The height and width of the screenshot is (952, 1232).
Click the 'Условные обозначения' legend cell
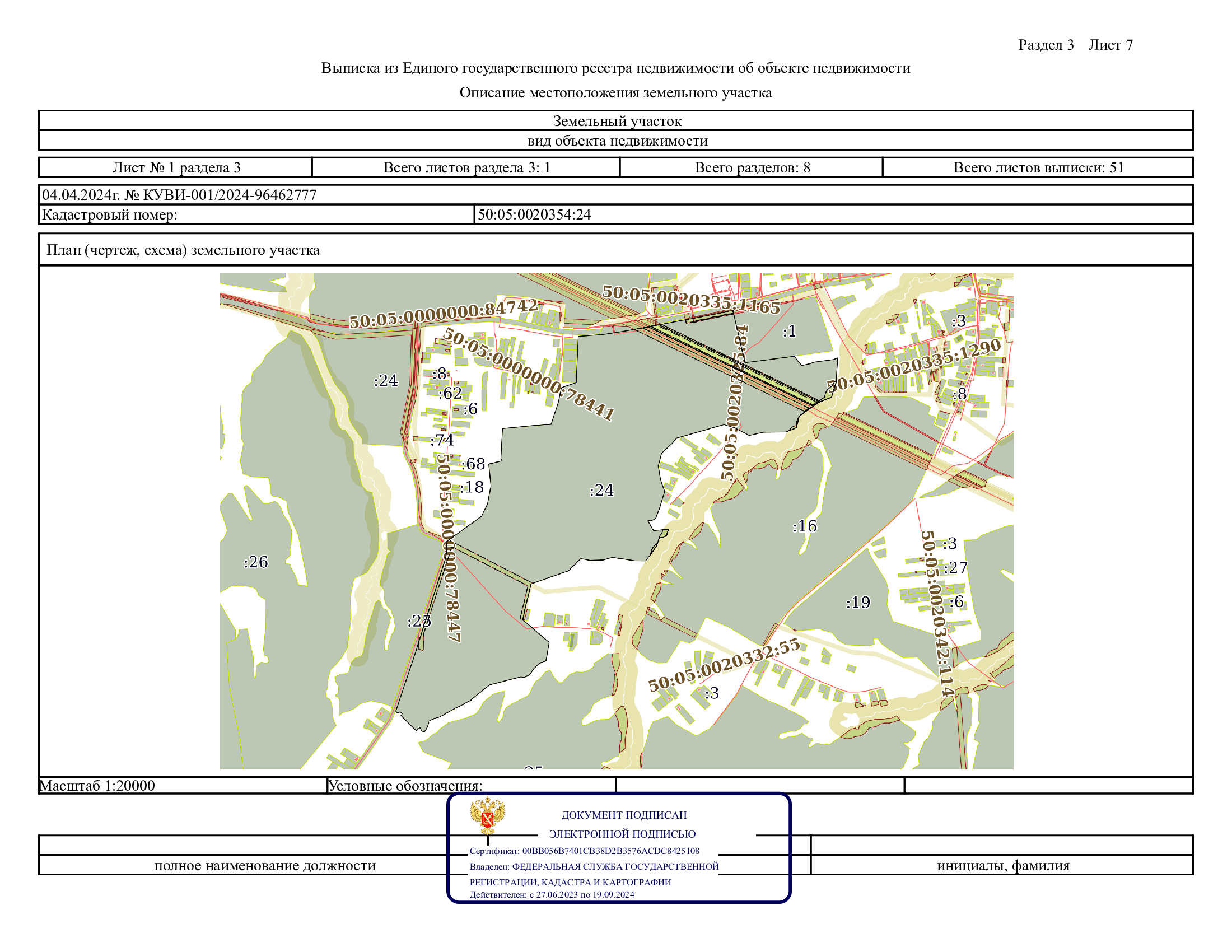point(405,786)
